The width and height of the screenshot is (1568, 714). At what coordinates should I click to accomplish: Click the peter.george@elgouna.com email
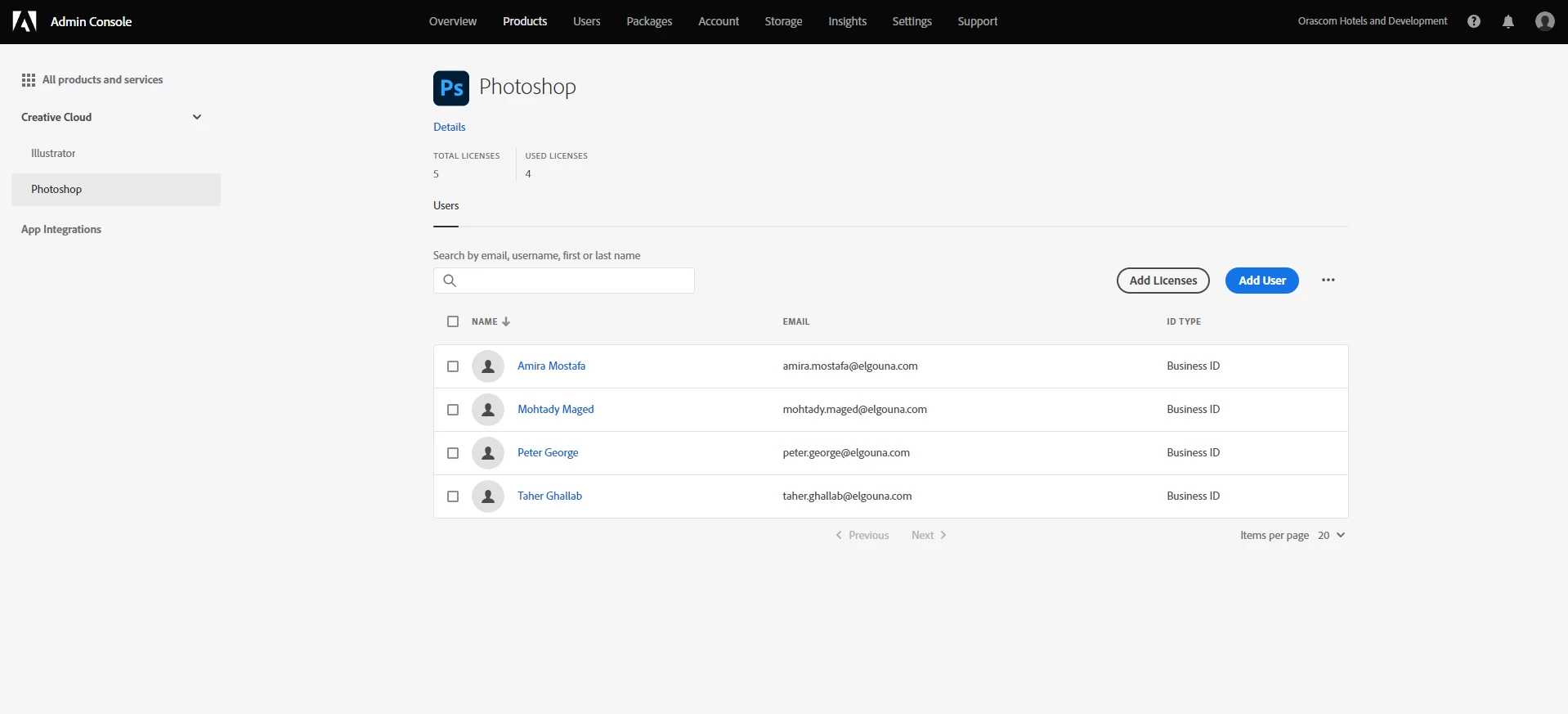(x=846, y=453)
